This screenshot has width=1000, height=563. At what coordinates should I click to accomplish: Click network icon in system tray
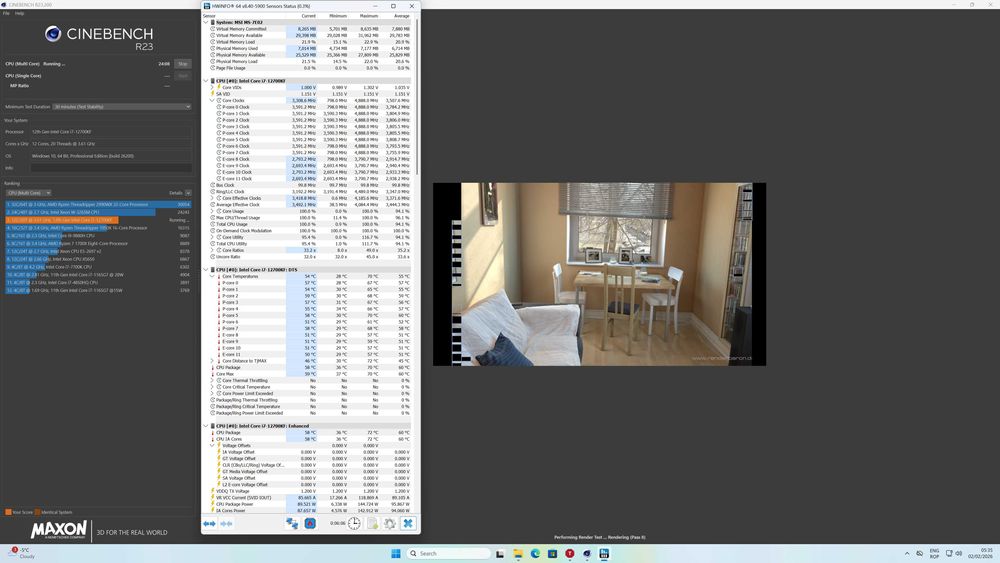(x=949, y=553)
